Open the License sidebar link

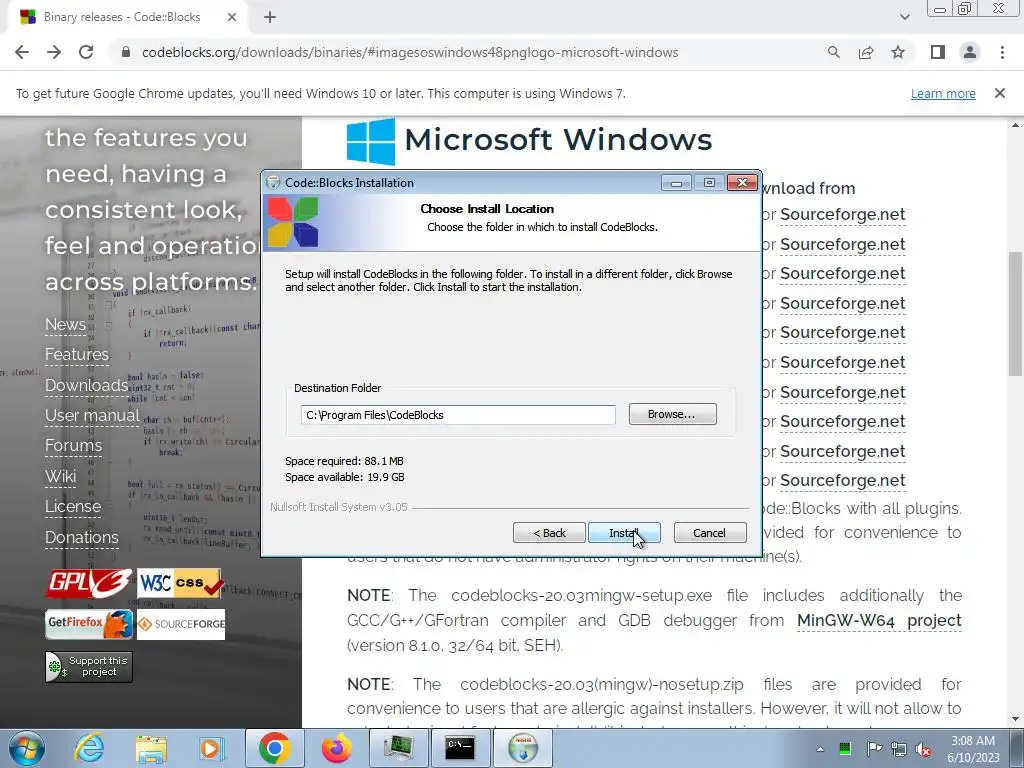click(x=73, y=507)
